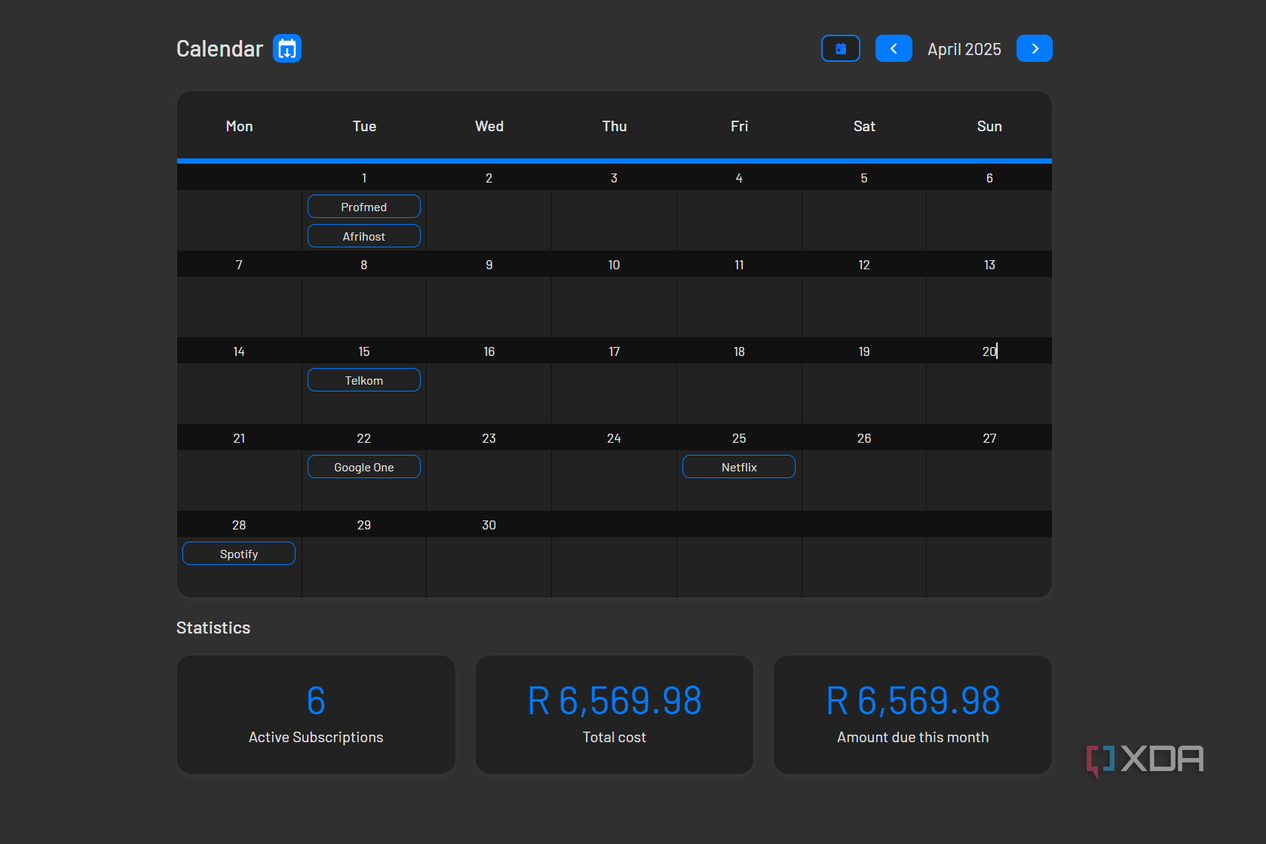Click the highlighted day number 20
The width and height of the screenshot is (1266, 844).
point(989,352)
